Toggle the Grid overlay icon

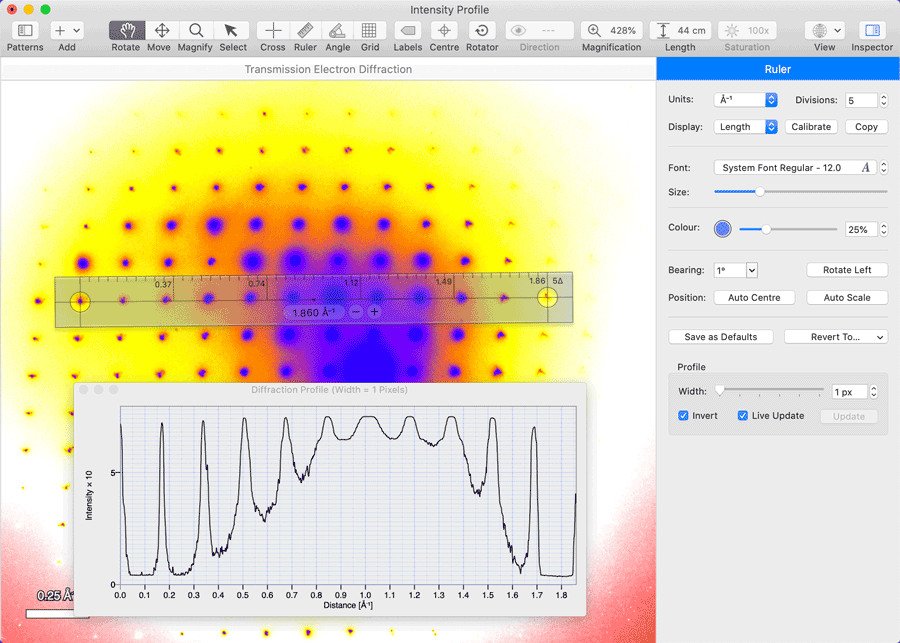(369, 31)
